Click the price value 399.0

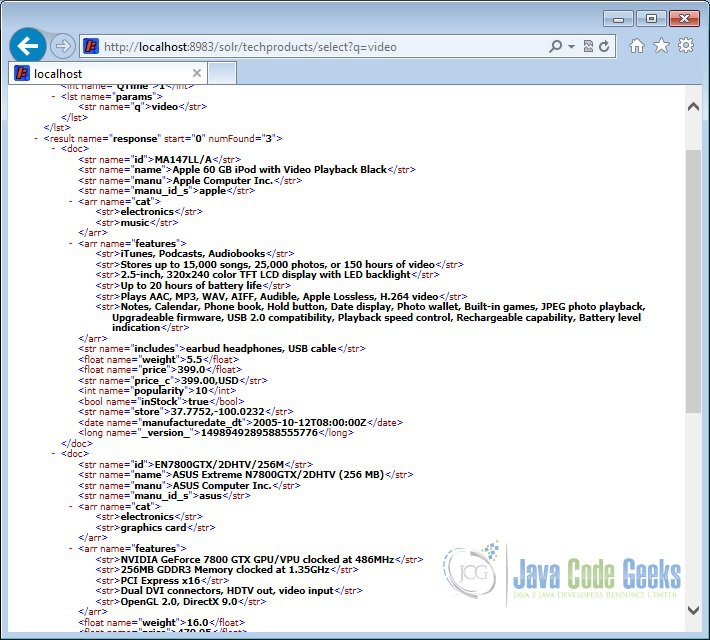(x=191, y=370)
